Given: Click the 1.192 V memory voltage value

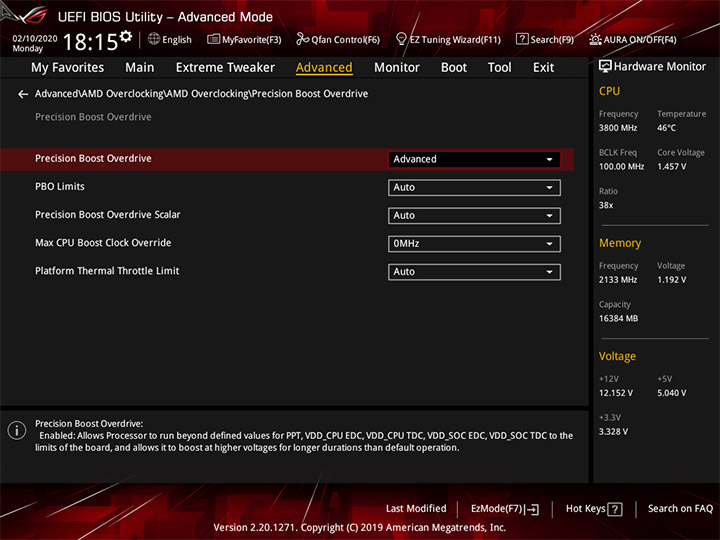Looking at the screenshot, I should click(671, 280).
